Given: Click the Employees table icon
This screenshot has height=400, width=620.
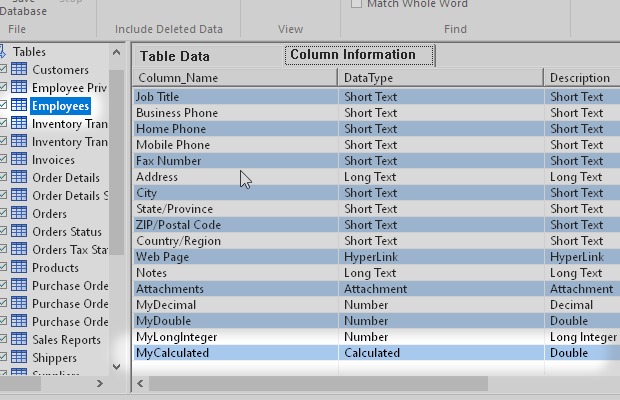Looking at the screenshot, I should pos(19,106).
